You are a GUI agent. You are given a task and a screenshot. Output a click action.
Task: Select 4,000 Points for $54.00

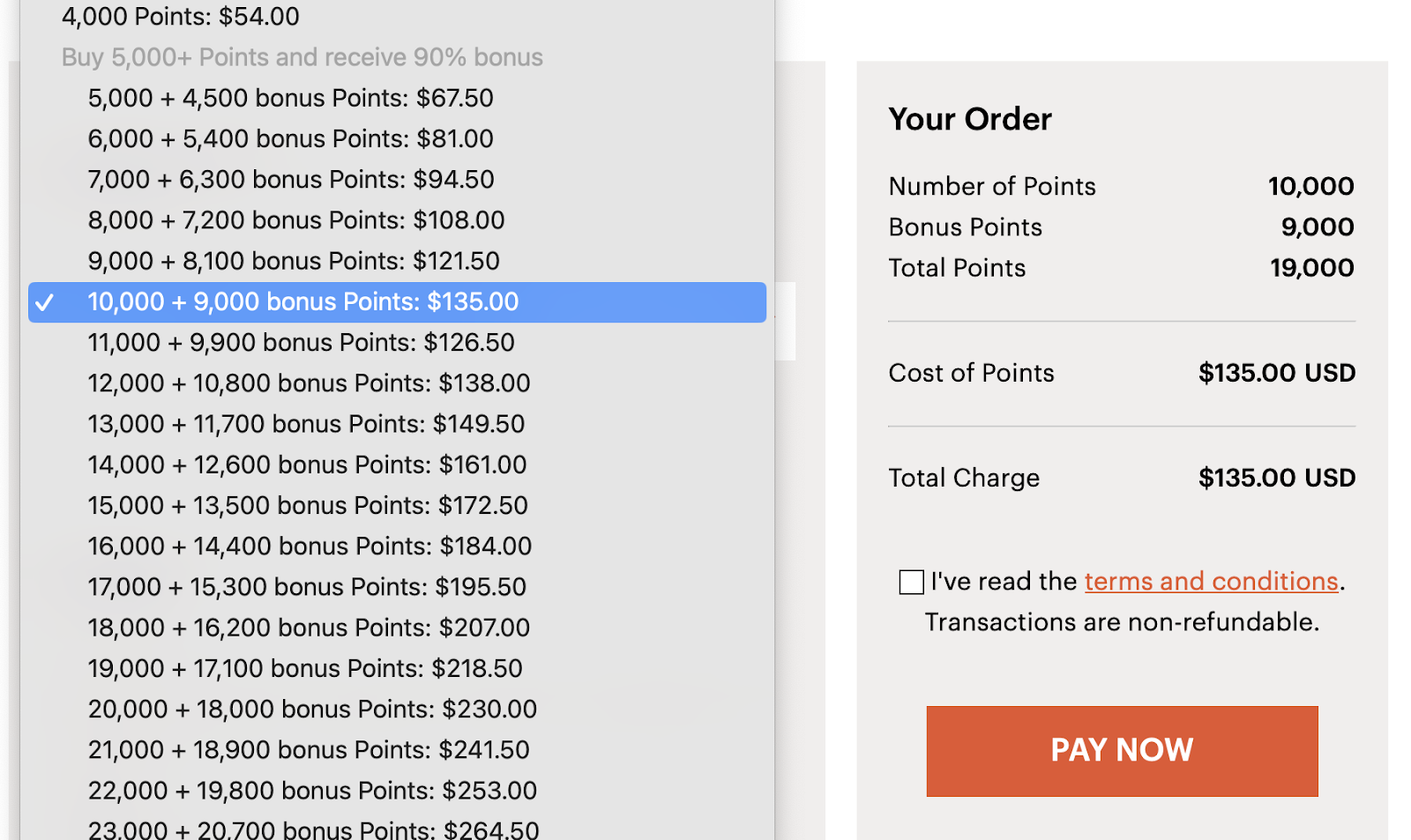[x=181, y=17]
